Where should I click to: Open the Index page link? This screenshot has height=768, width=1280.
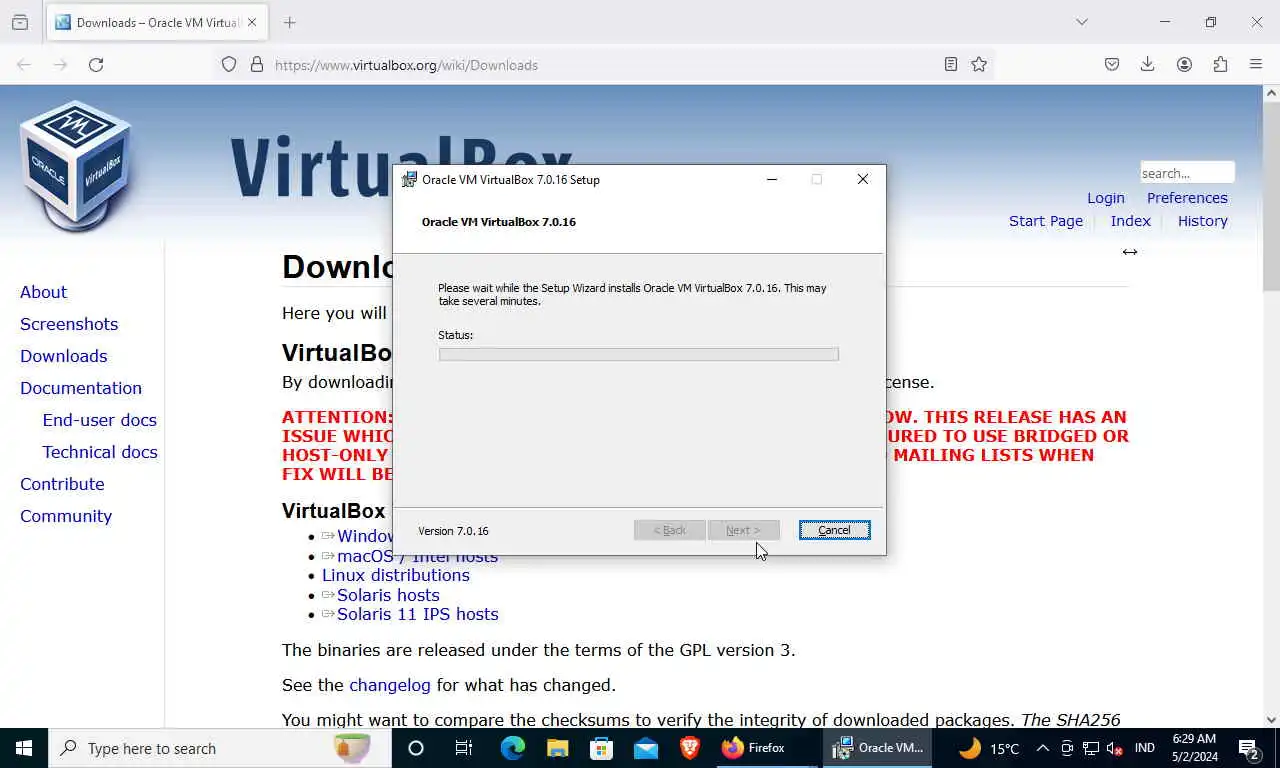click(x=1131, y=221)
